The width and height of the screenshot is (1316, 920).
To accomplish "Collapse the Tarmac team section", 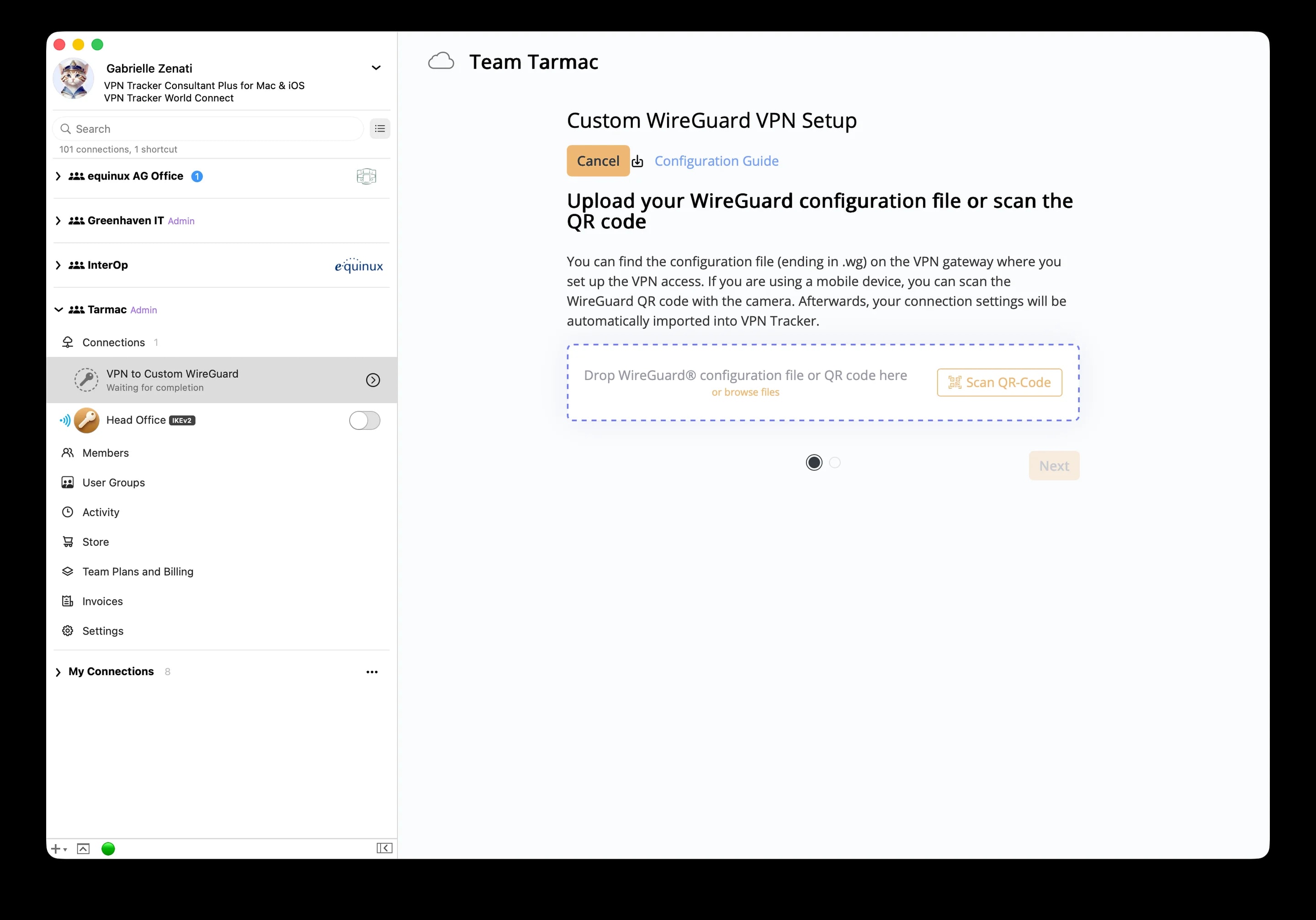I will 58,310.
